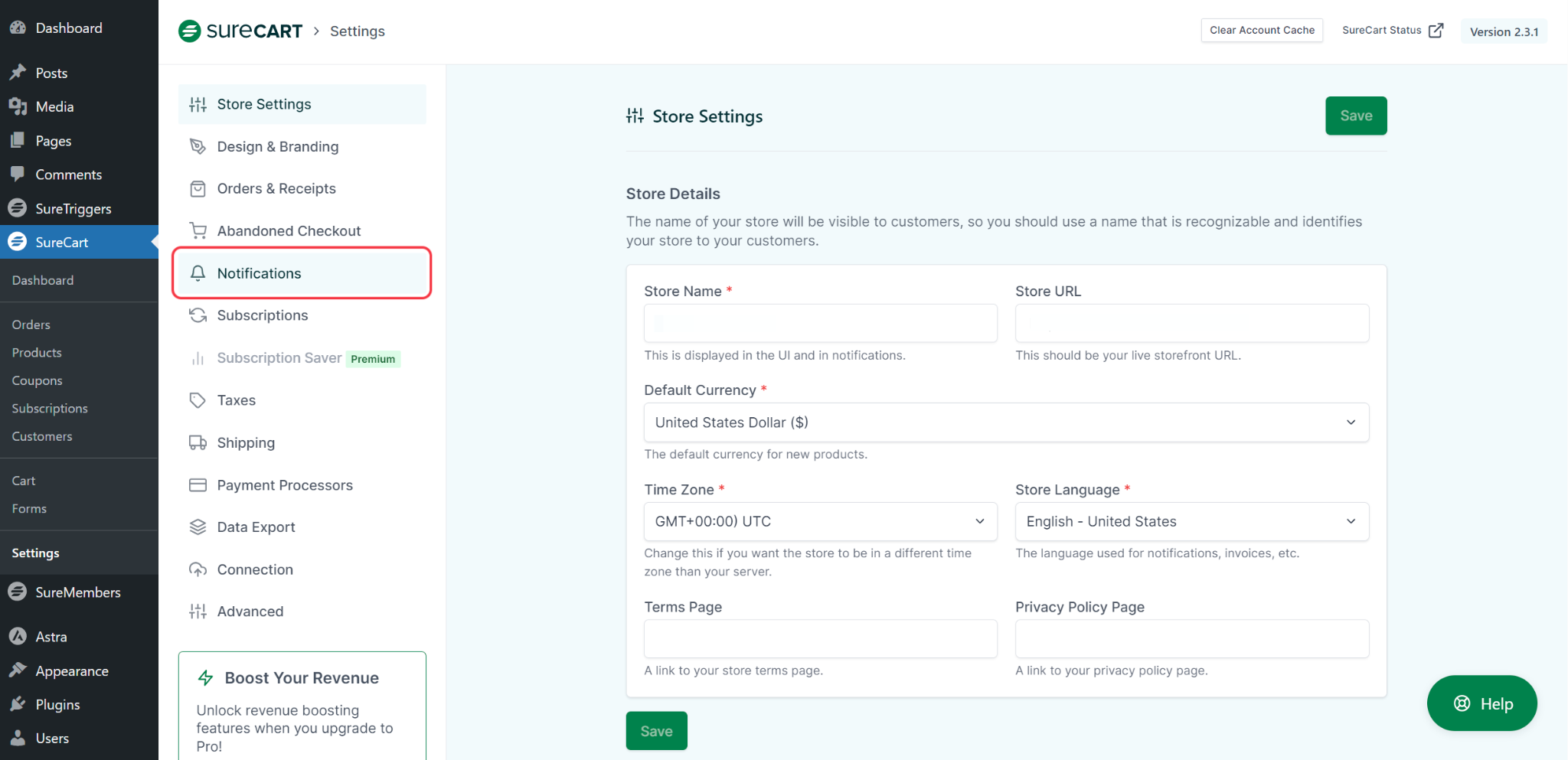Image resolution: width=1568 pixels, height=760 pixels.
Task: Click the Subscription Saver bar chart icon
Action: [198, 358]
